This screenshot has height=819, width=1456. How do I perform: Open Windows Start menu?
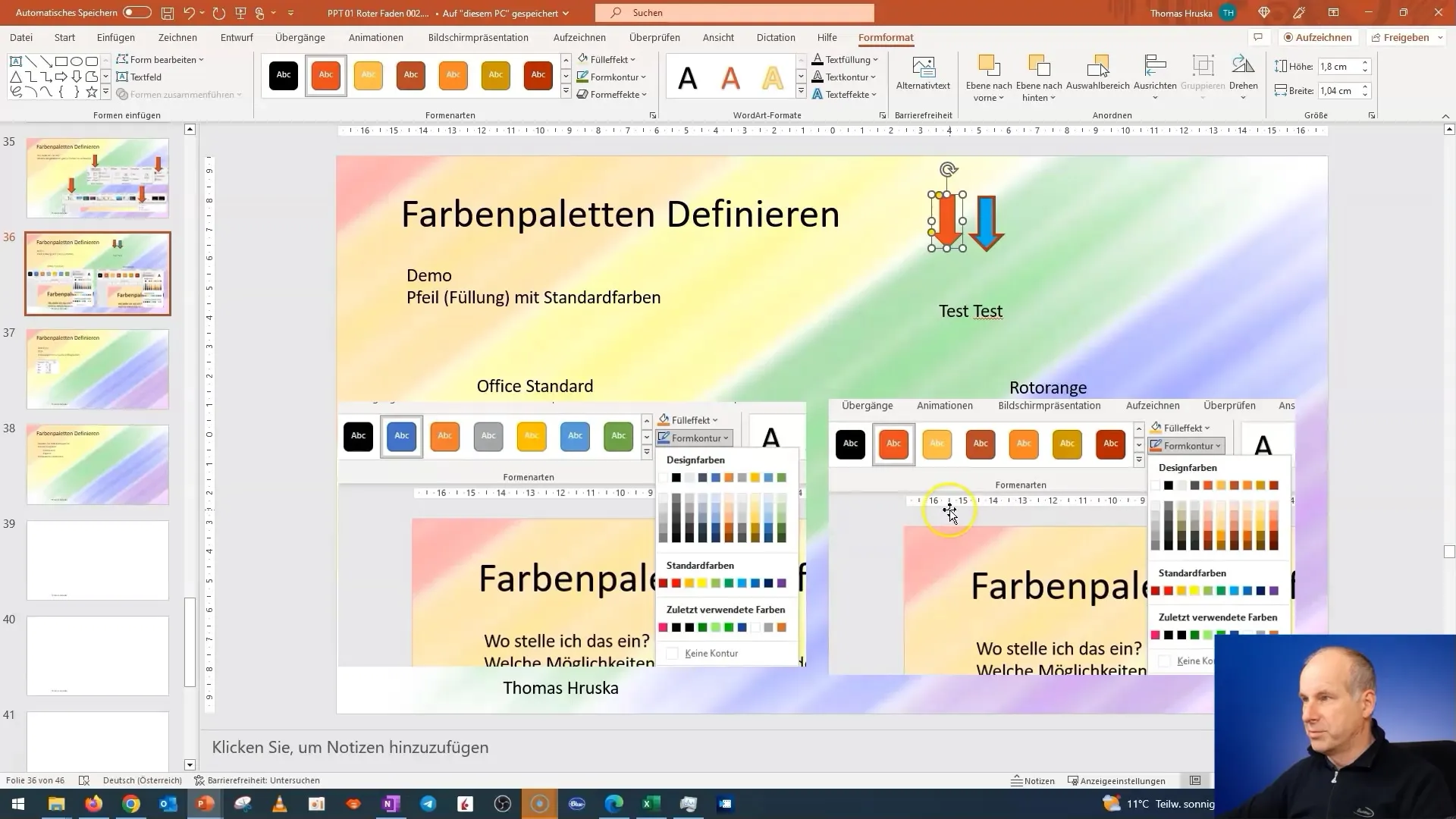[x=18, y=804]
